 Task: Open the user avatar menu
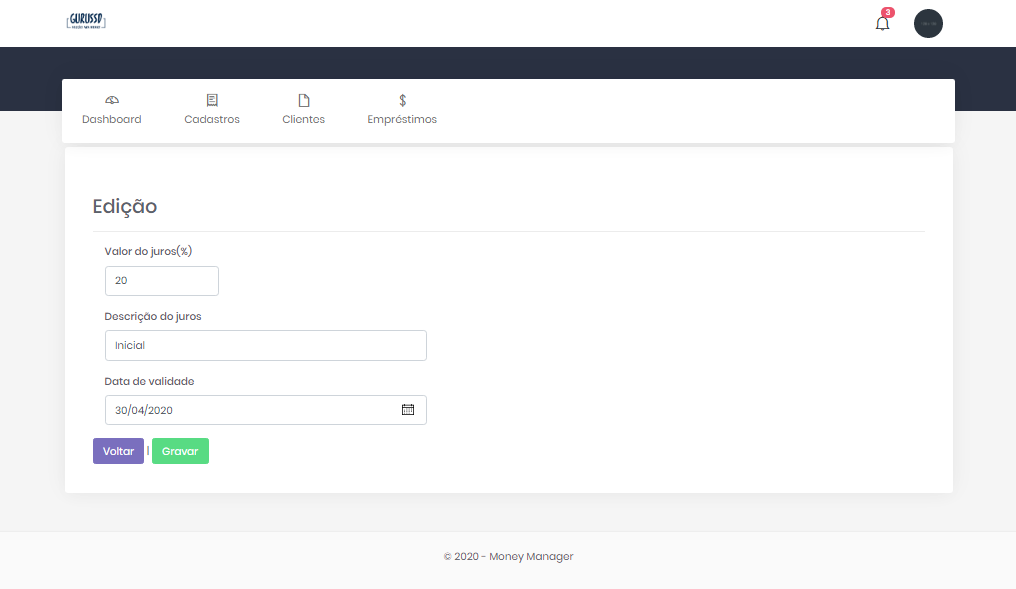(x=928, y=24)
